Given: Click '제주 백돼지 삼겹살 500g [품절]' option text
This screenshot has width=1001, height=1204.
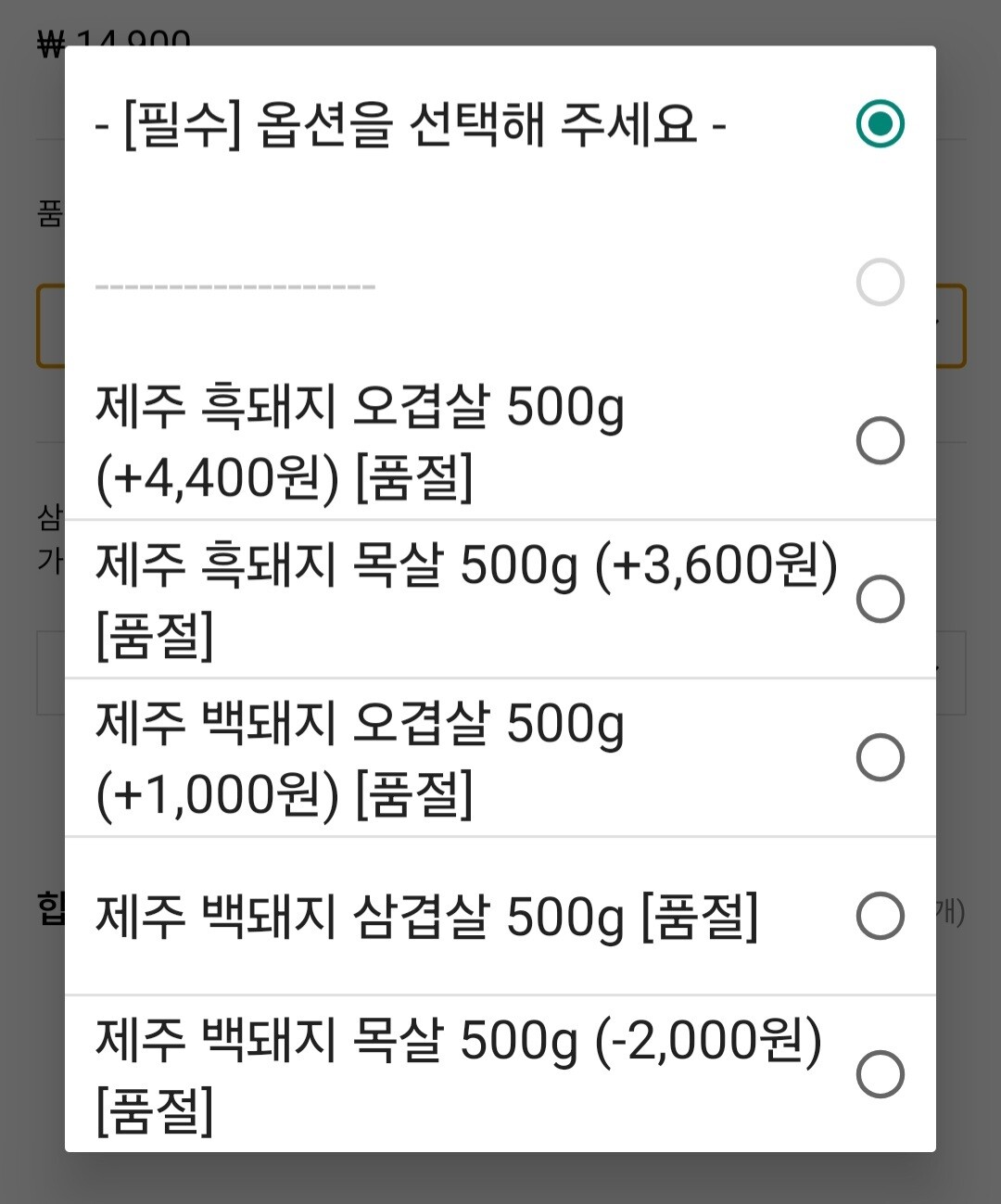Looking at the screenshot, I should click(x=426, y=917).
